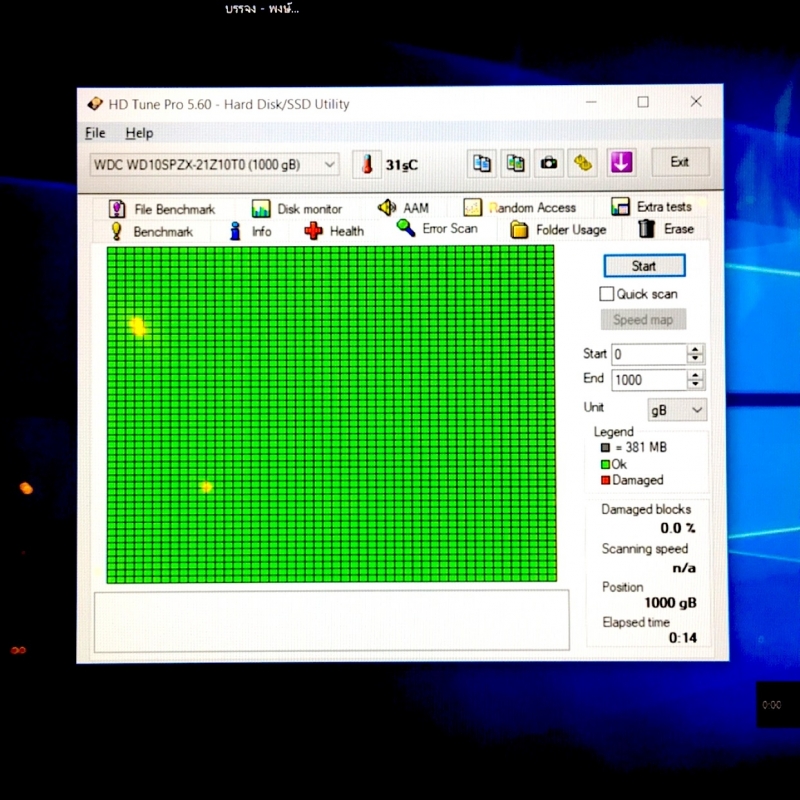The height and width of the screenshot is (800, 800).
Task: Switch to the Health tab
Action: point(334,231)
